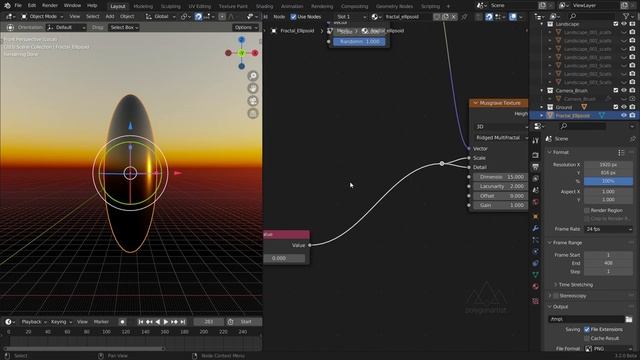
Task: Open the Format presets list icon
Action: tap(621, 152)
